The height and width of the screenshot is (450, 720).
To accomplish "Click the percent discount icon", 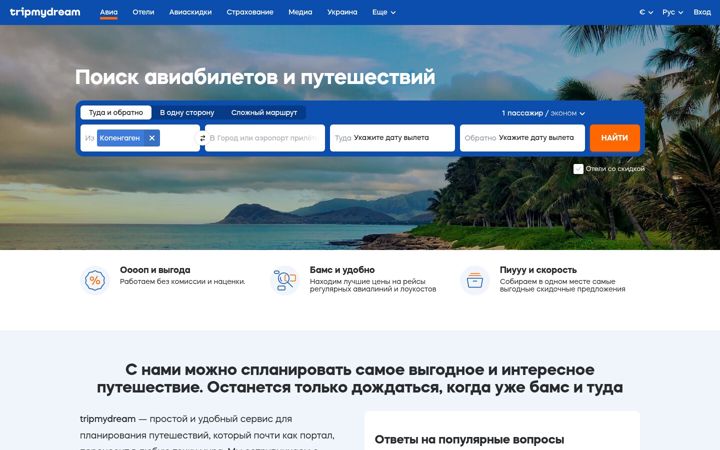I will (95, 280).
